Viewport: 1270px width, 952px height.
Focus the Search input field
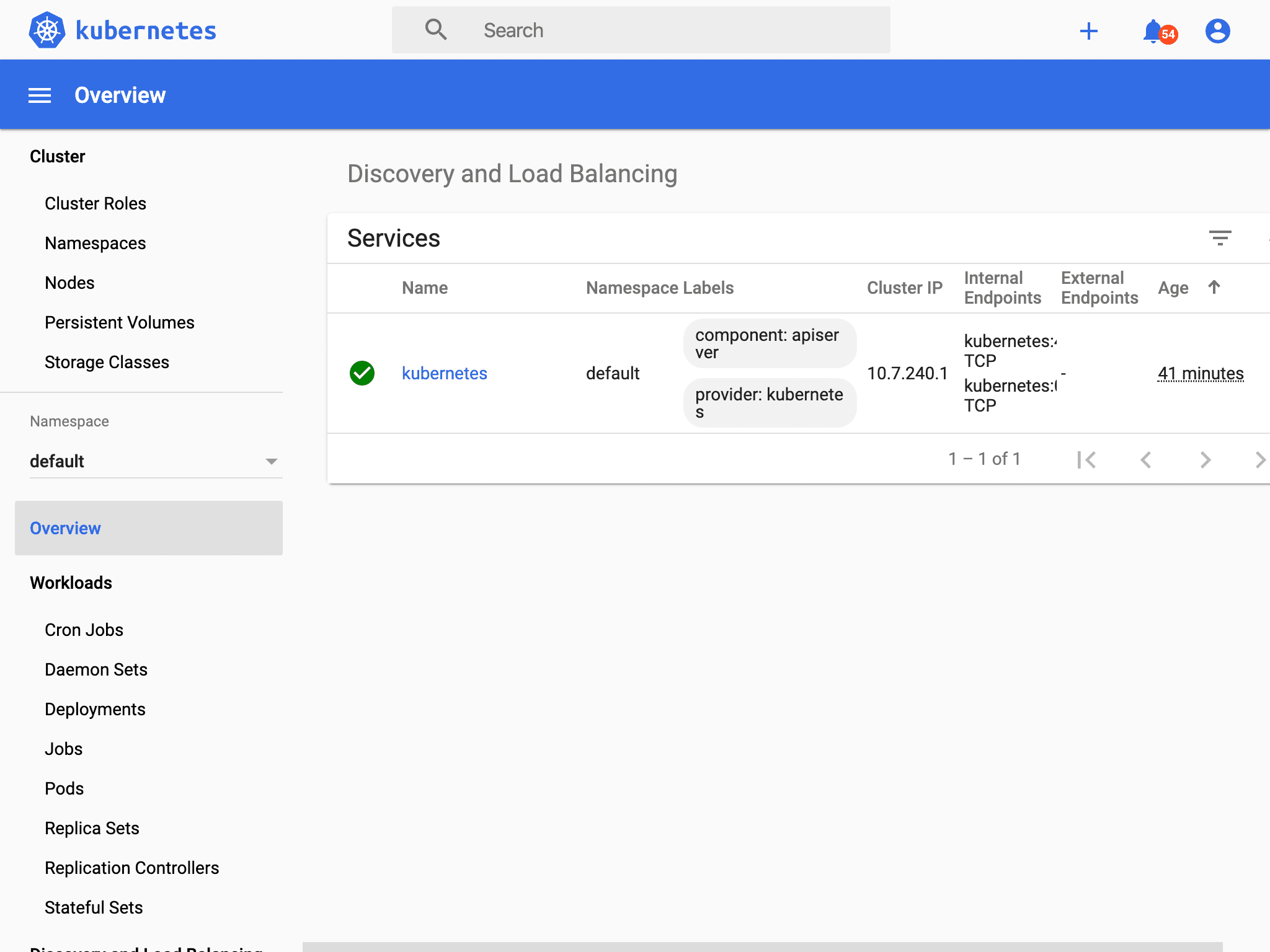click(641, 30)
